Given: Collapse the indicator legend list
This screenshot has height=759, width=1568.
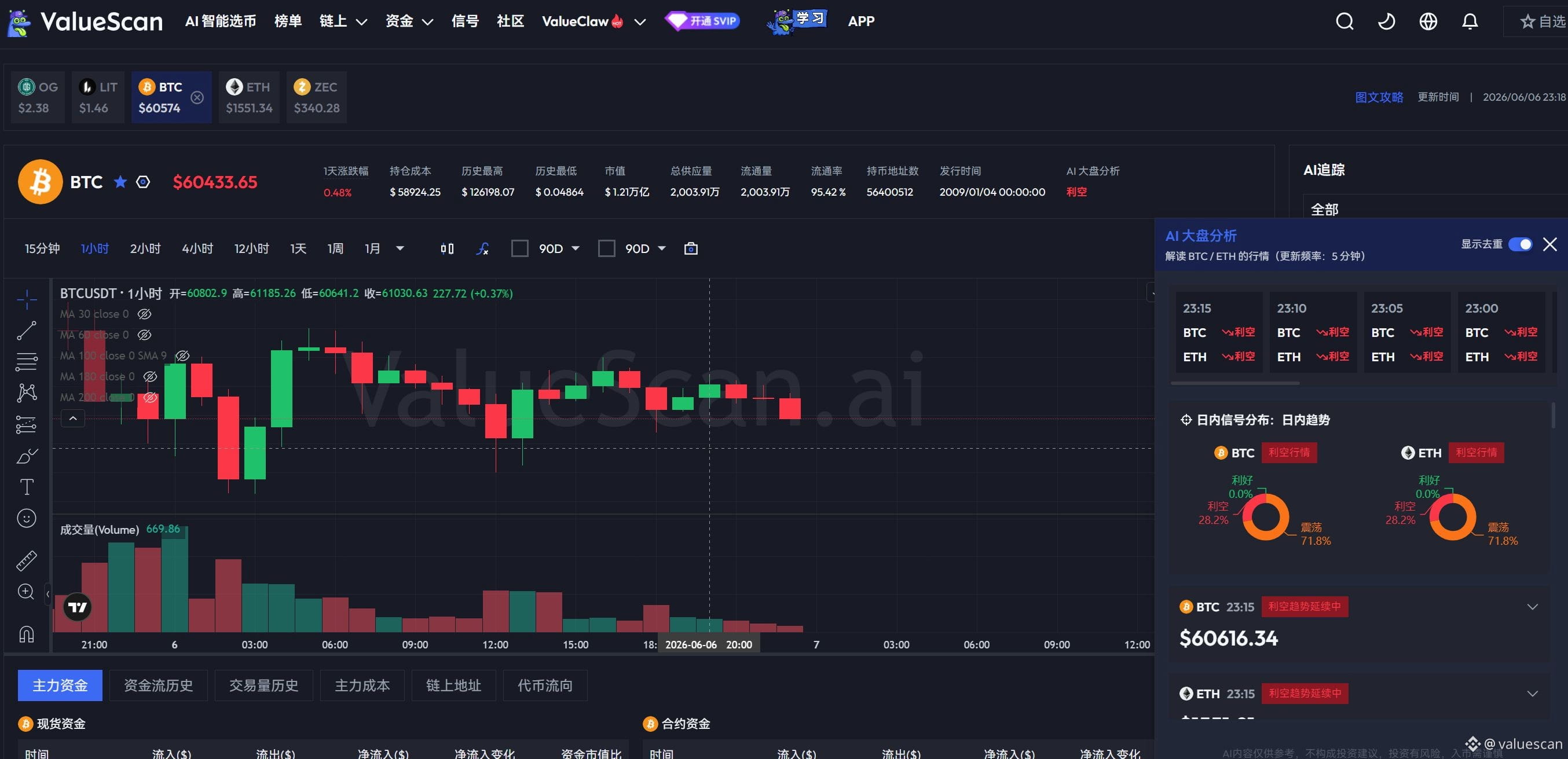Looking at the screenshot, I should [x=72, y=419].
